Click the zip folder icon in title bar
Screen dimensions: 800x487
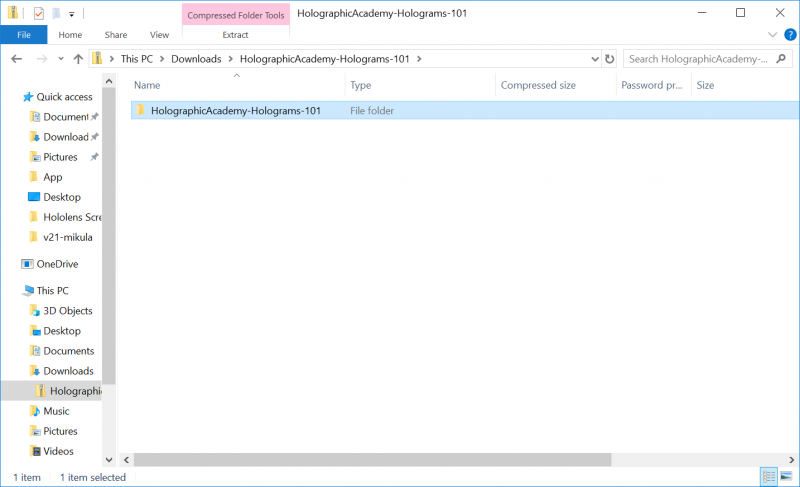click(x=12, y=13)
